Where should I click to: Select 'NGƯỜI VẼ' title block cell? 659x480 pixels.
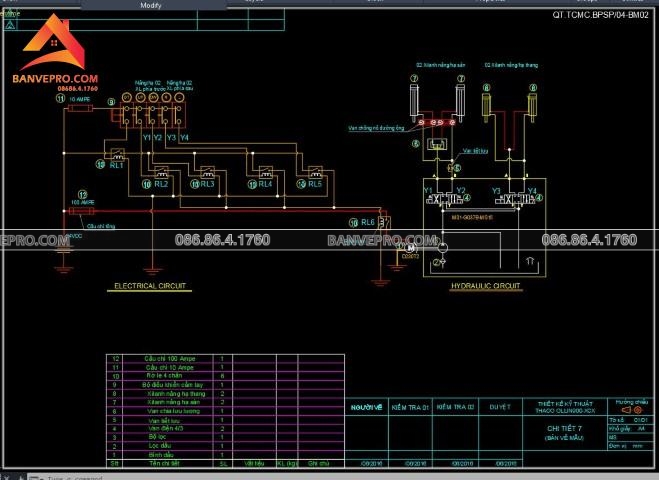coord(366,407)
